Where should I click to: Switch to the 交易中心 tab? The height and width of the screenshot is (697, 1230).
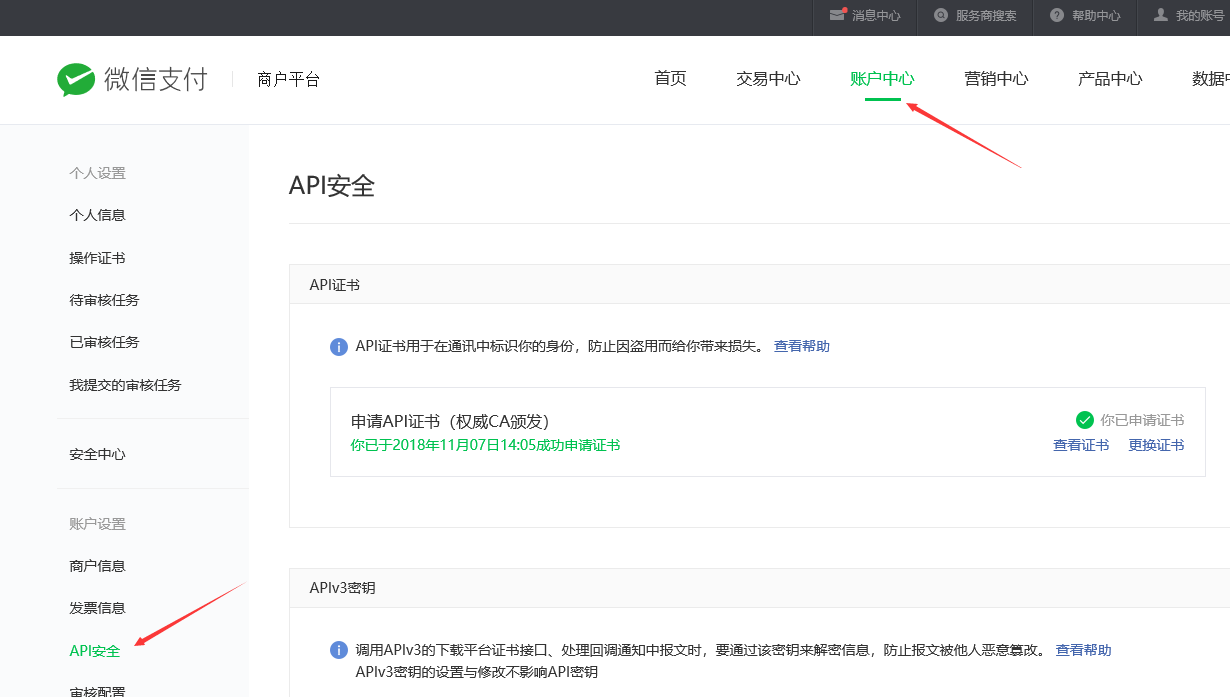pos(768,79)
